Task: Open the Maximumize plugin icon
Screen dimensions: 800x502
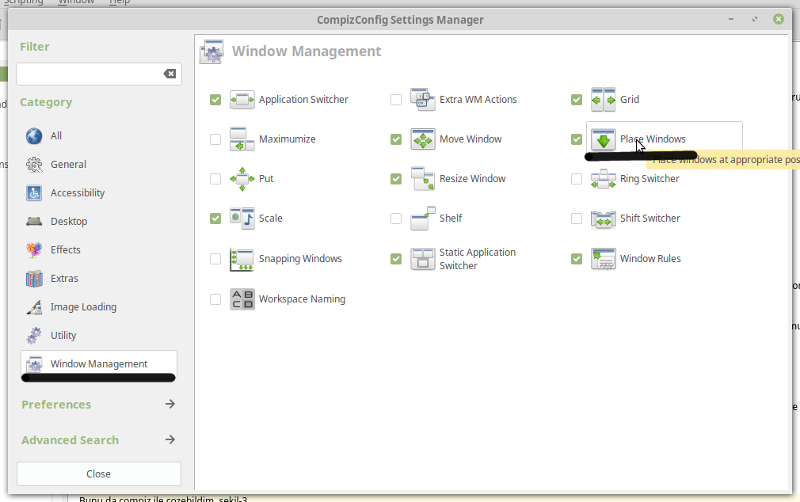Action: coord(242,139)
